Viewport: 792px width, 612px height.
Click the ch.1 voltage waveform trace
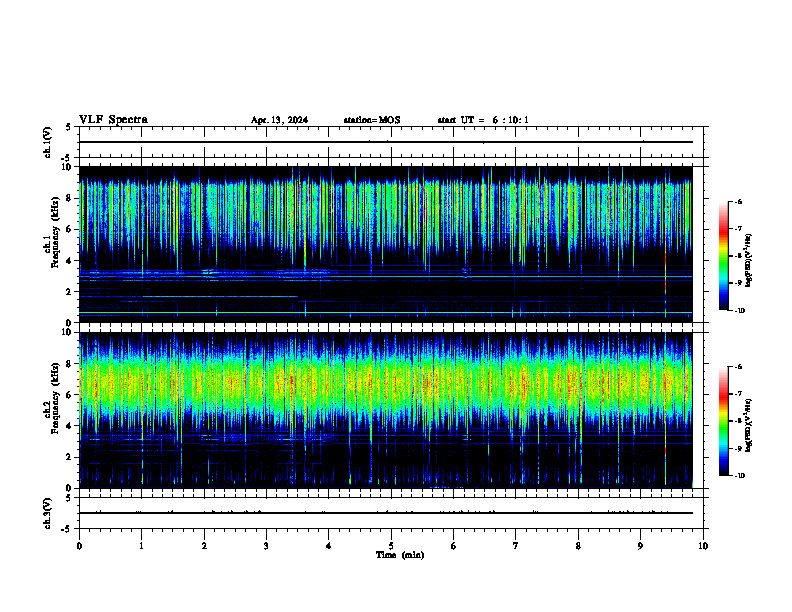coord(386,142)
